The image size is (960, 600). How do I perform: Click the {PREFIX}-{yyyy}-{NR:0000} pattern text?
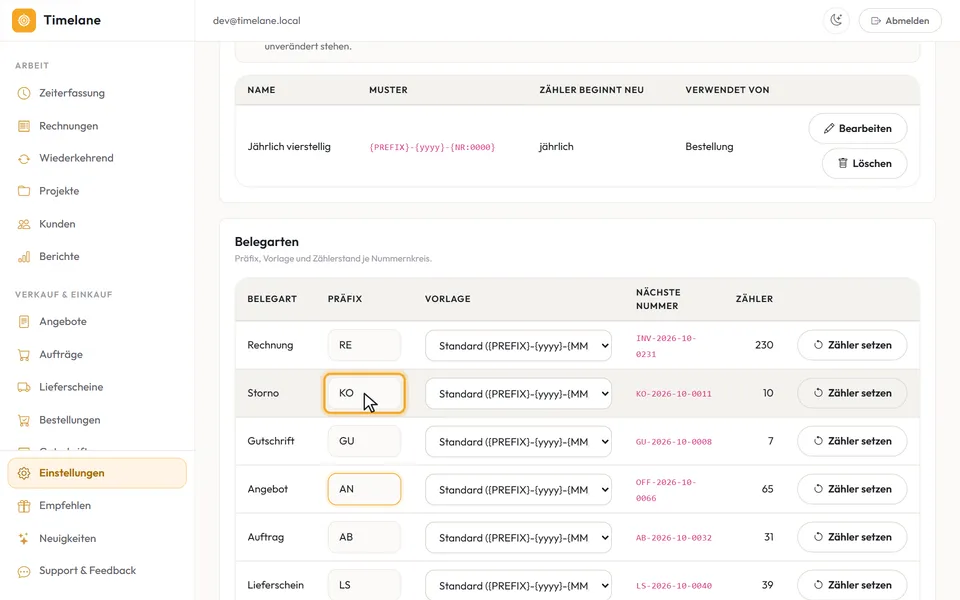pyautogui.click(x=432, y=147)
